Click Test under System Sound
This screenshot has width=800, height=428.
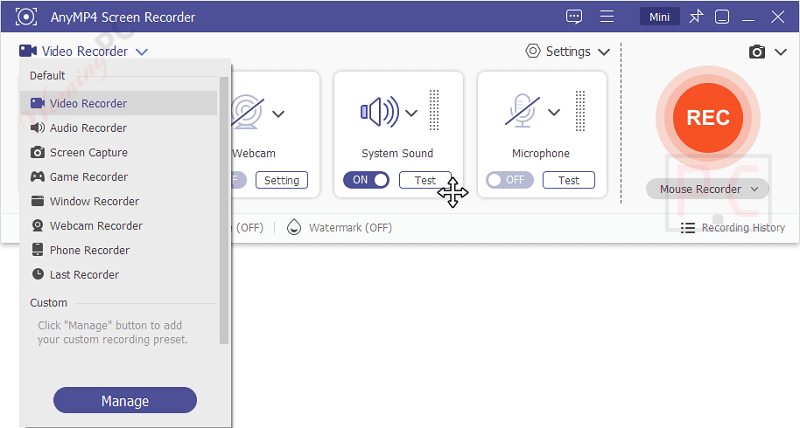coord(425,180)
